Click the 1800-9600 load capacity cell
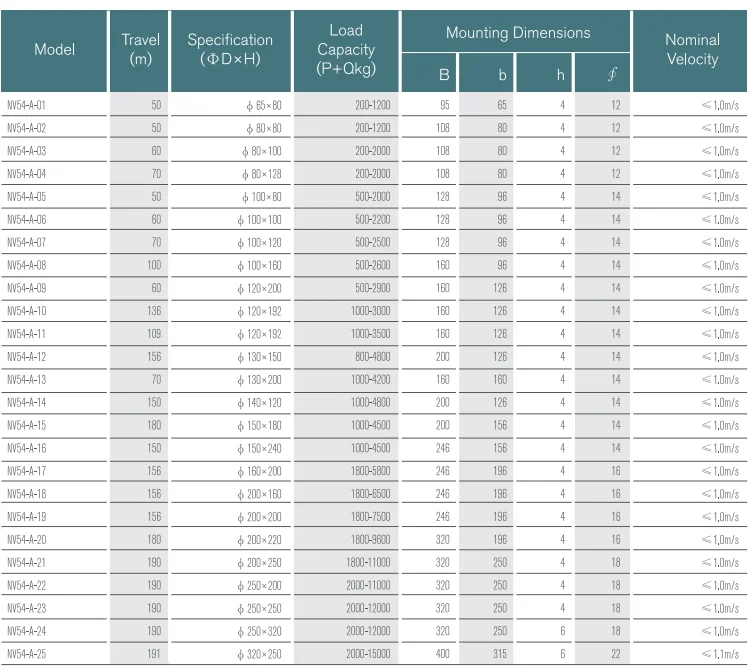The width and height of the screenshot is (750, 670). pos(370,540)
